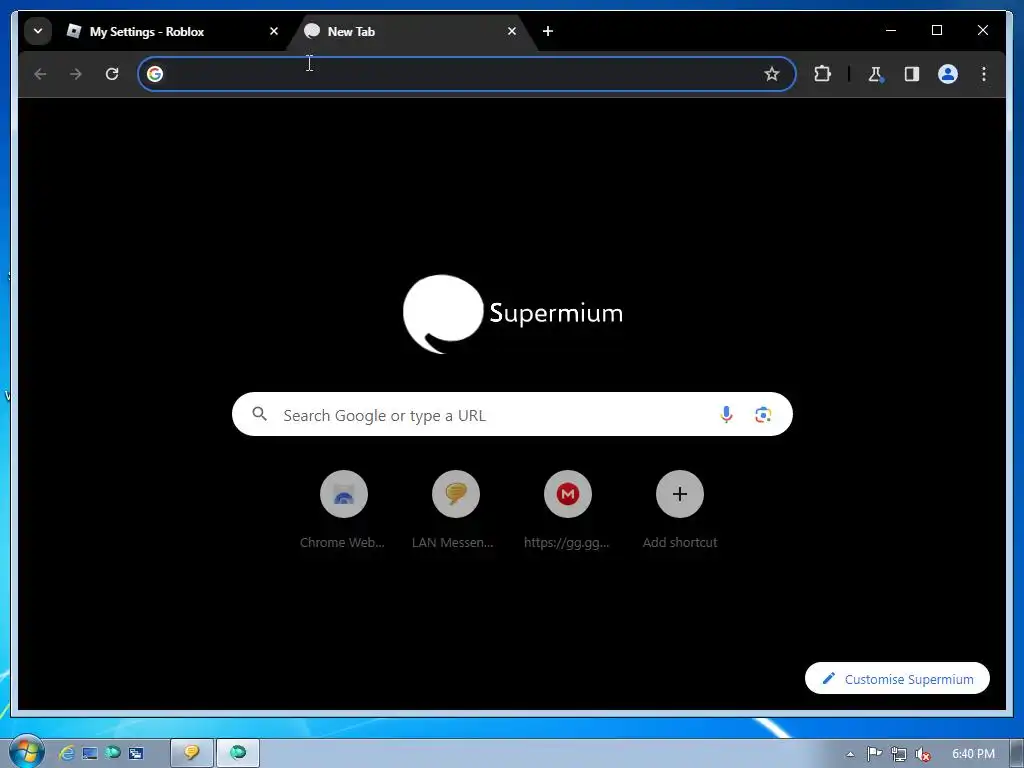Maximize the Supermium window
Screen dimensions: 1024x768
click(x=936, y=30)
